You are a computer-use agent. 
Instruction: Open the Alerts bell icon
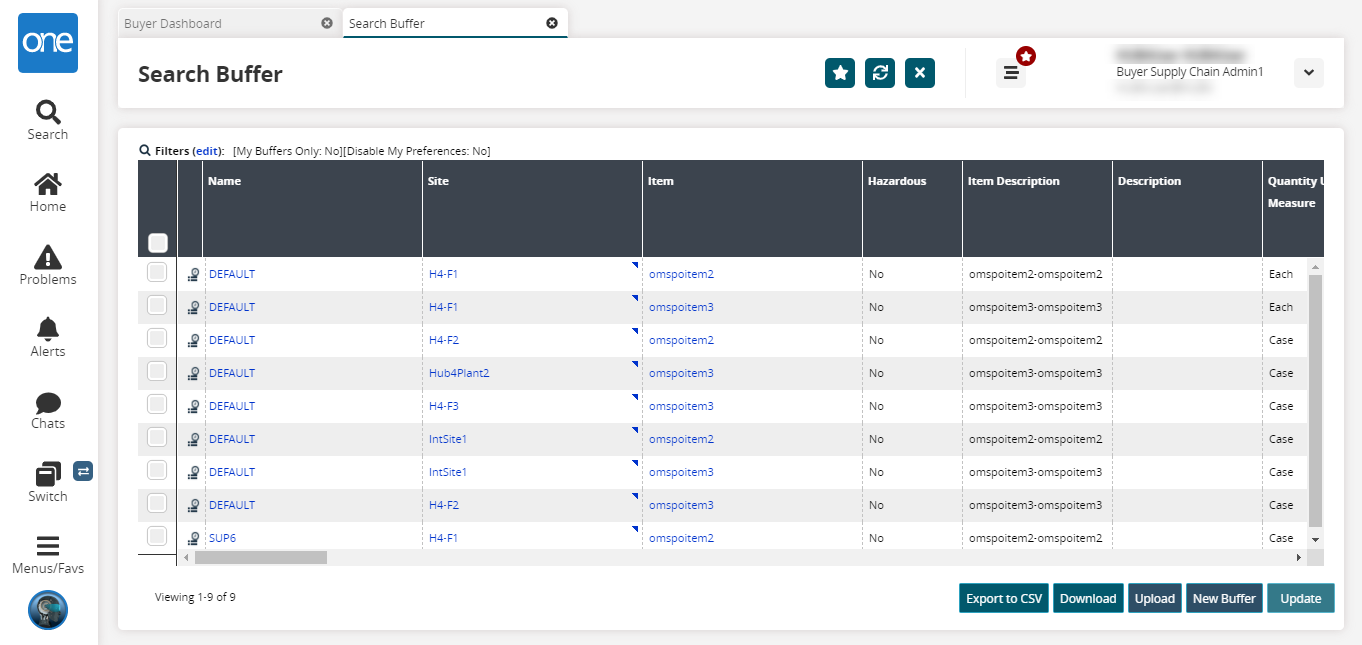click(47, 337)
